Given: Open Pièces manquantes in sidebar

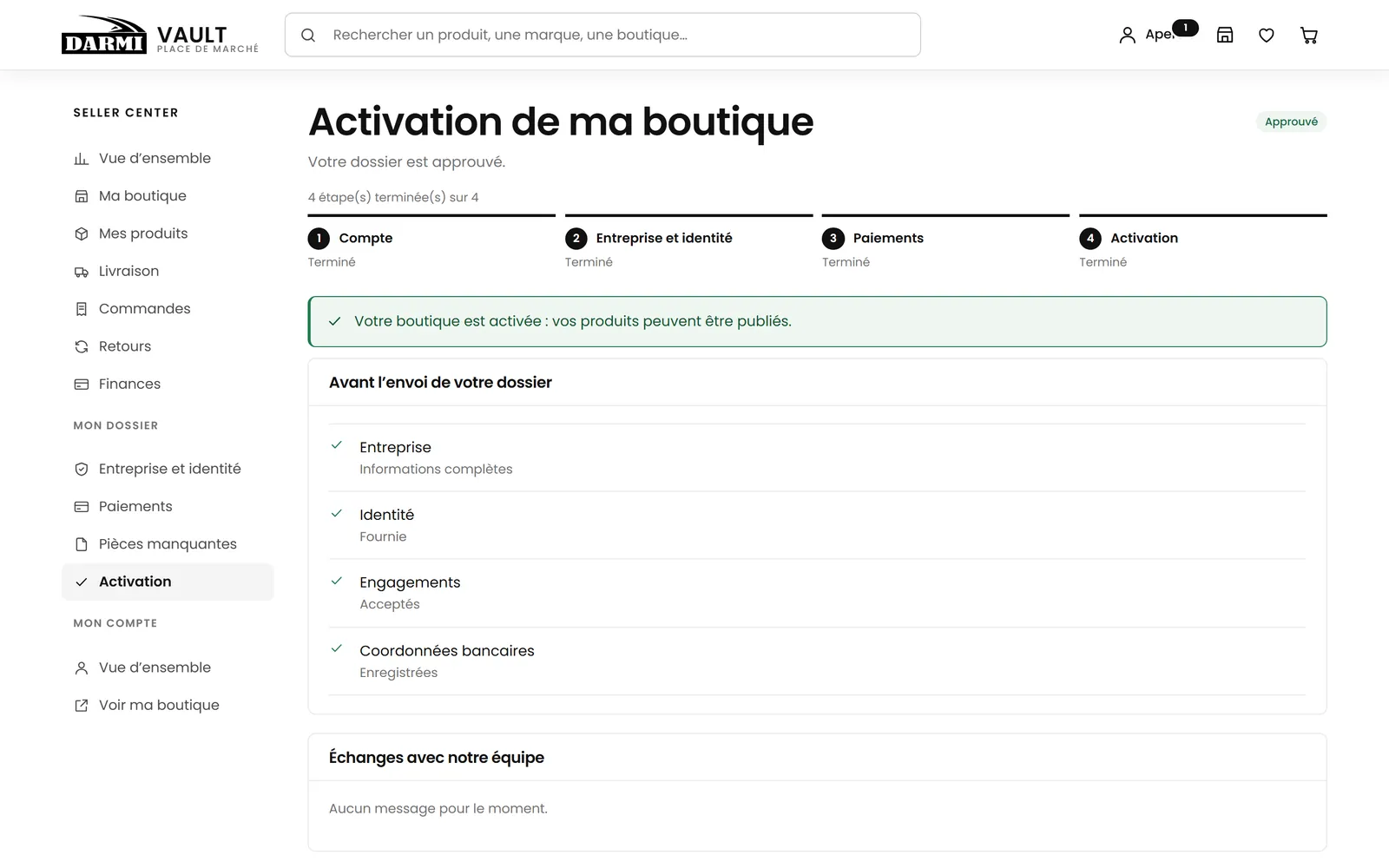Looking at the screenshot, I should pos(168,544).
